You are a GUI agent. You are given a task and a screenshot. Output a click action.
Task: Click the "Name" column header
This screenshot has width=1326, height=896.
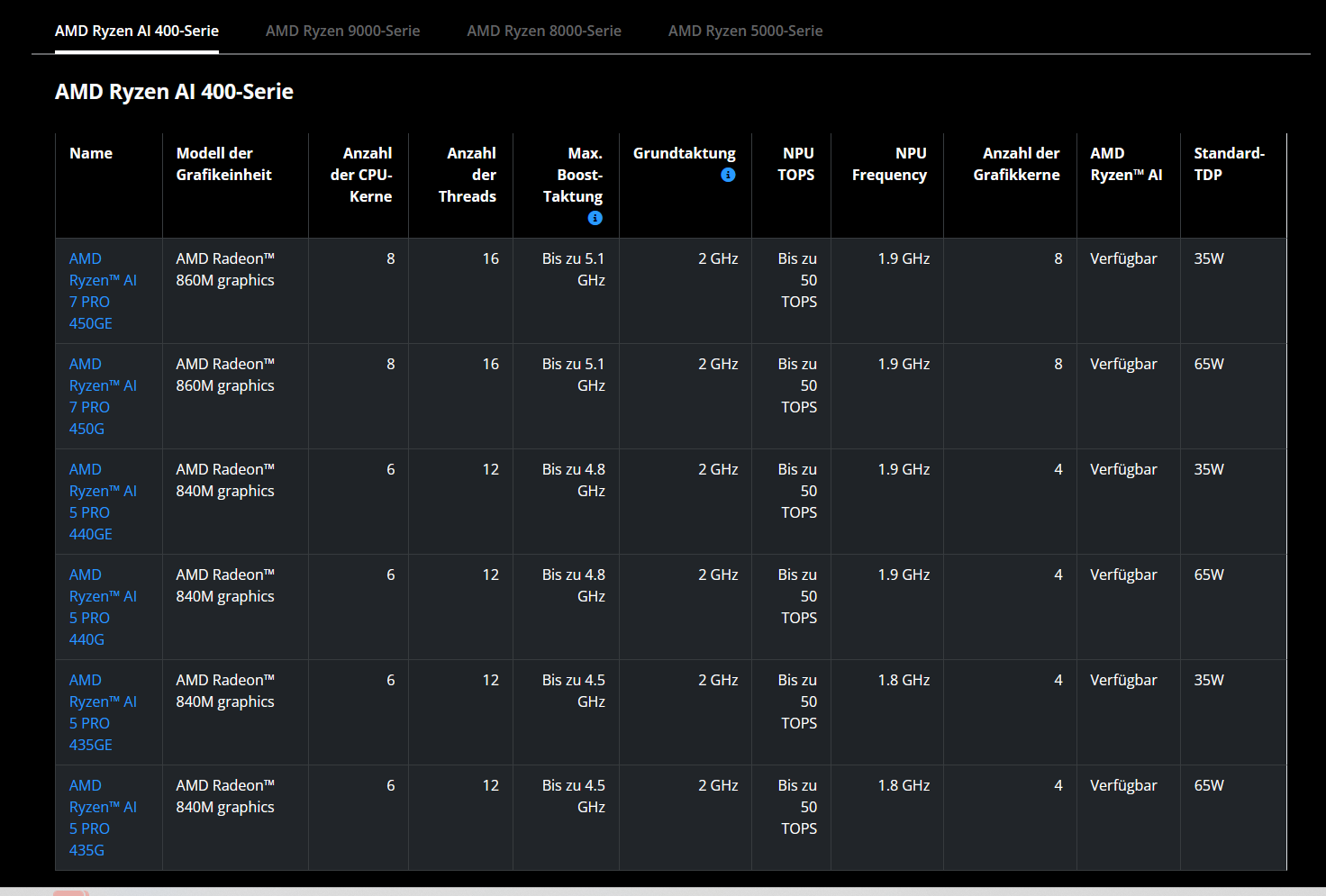(91, 153)
